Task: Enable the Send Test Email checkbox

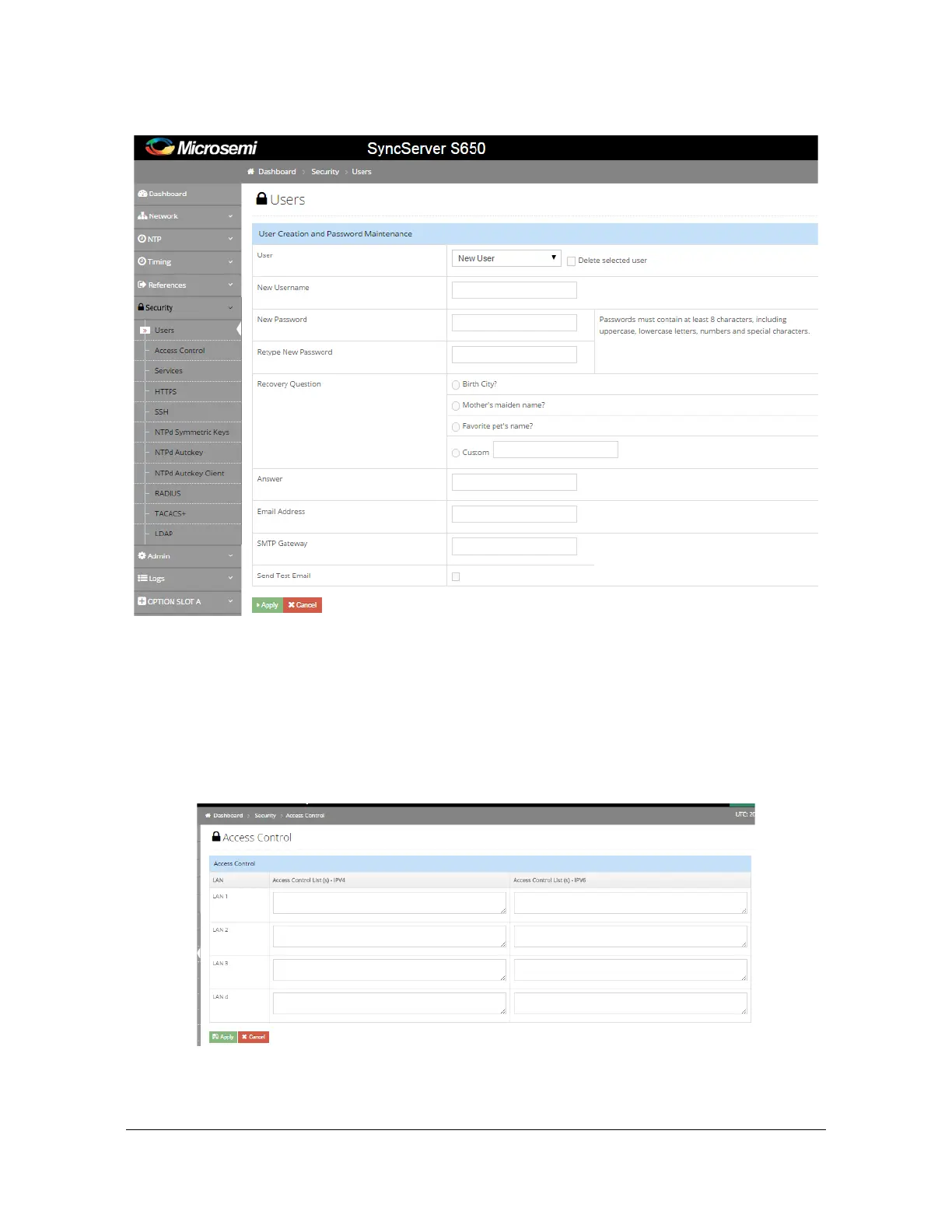Action: pyautogui.click(x=456, y=576)
